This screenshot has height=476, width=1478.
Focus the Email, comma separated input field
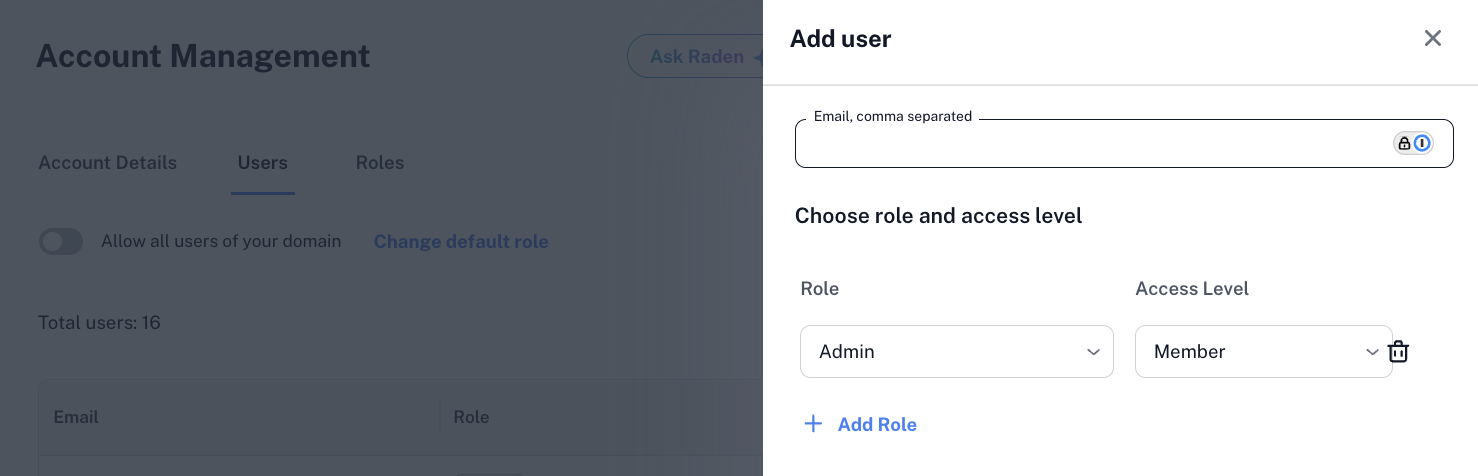pyautogui.click(x=1090, y=144)
